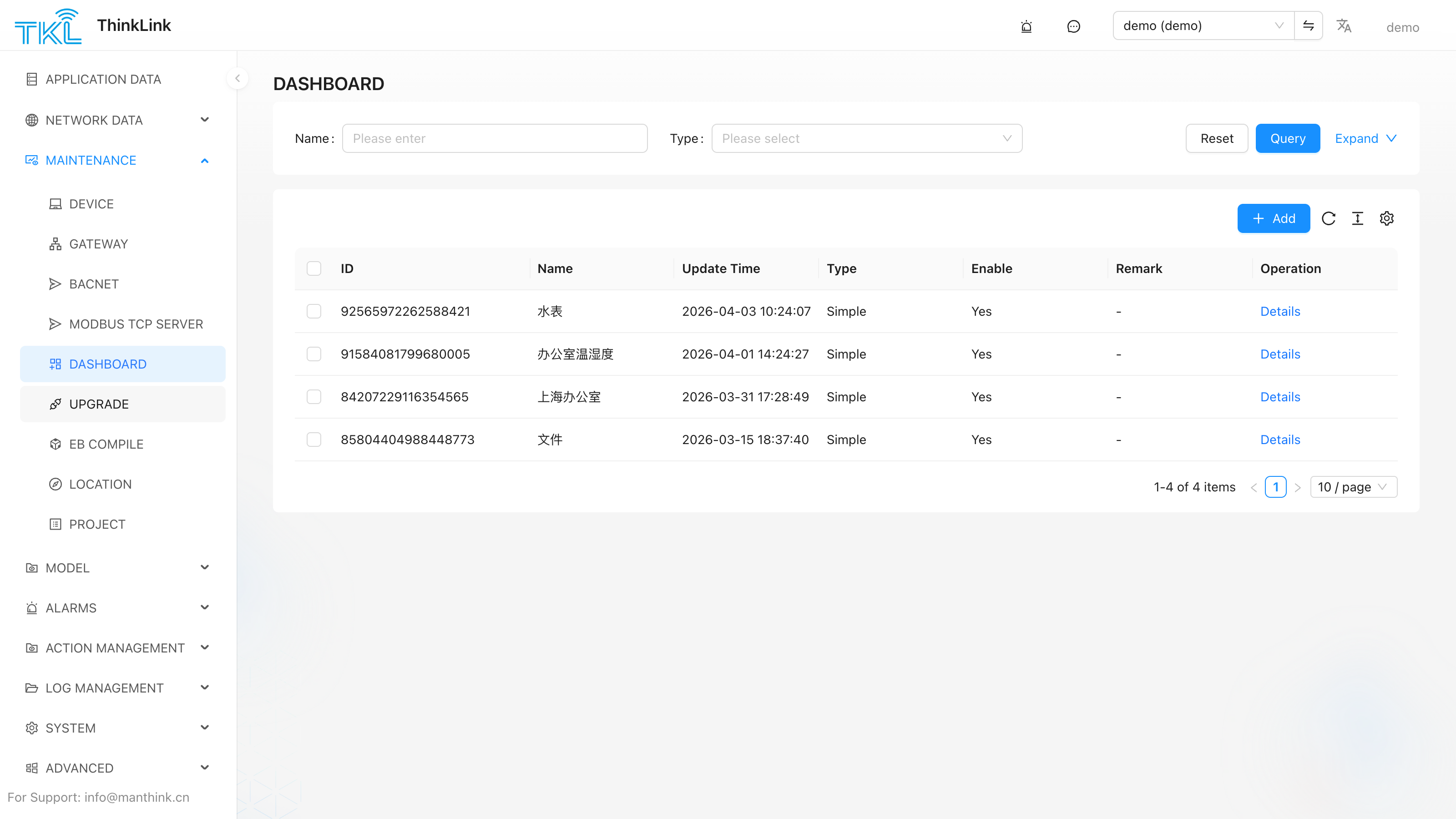
Task: Click the Dashboard grid icon in sidebar
Action: [x=55, y=364]
